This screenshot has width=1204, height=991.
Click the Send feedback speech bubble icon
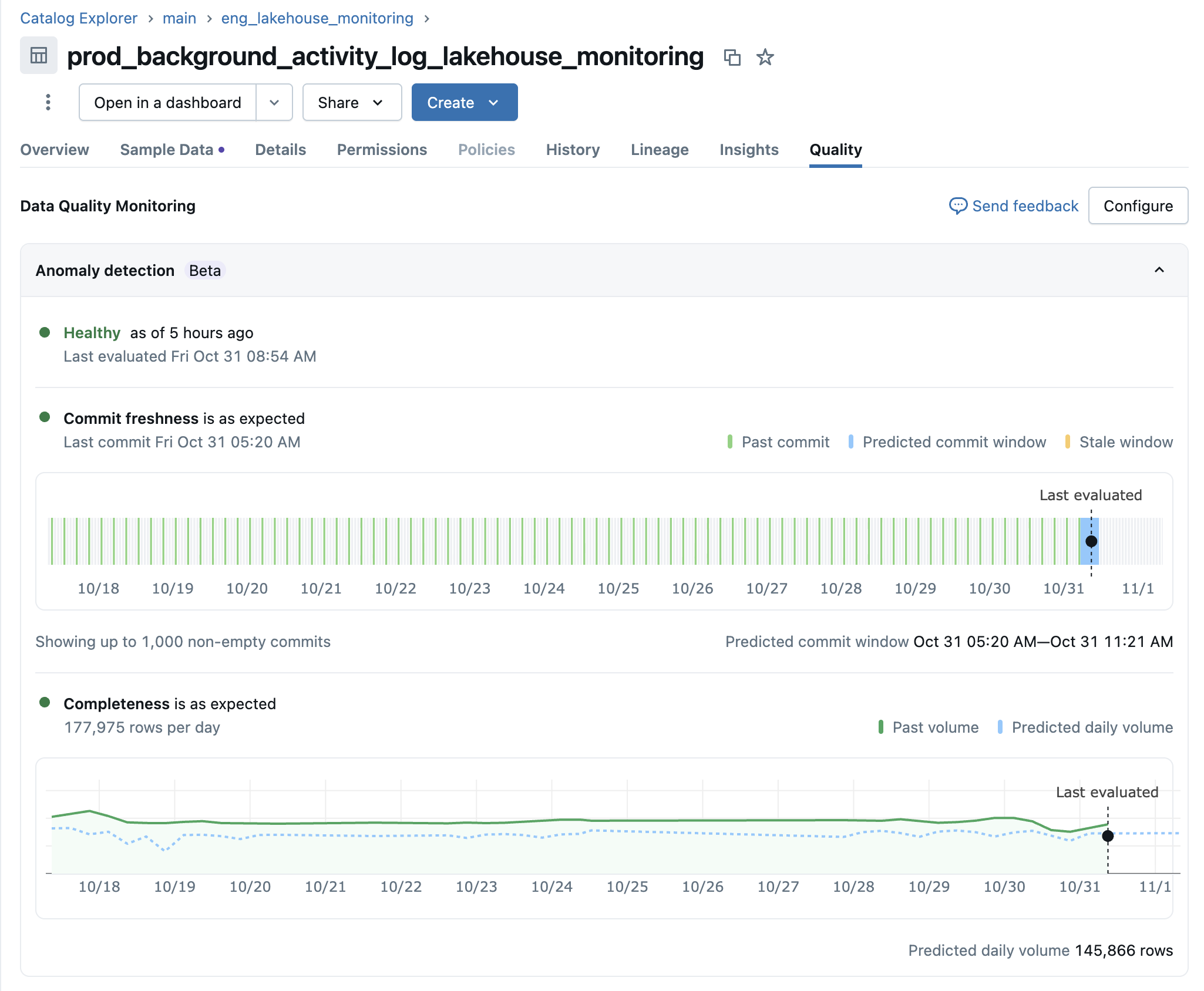pos(958,205)
